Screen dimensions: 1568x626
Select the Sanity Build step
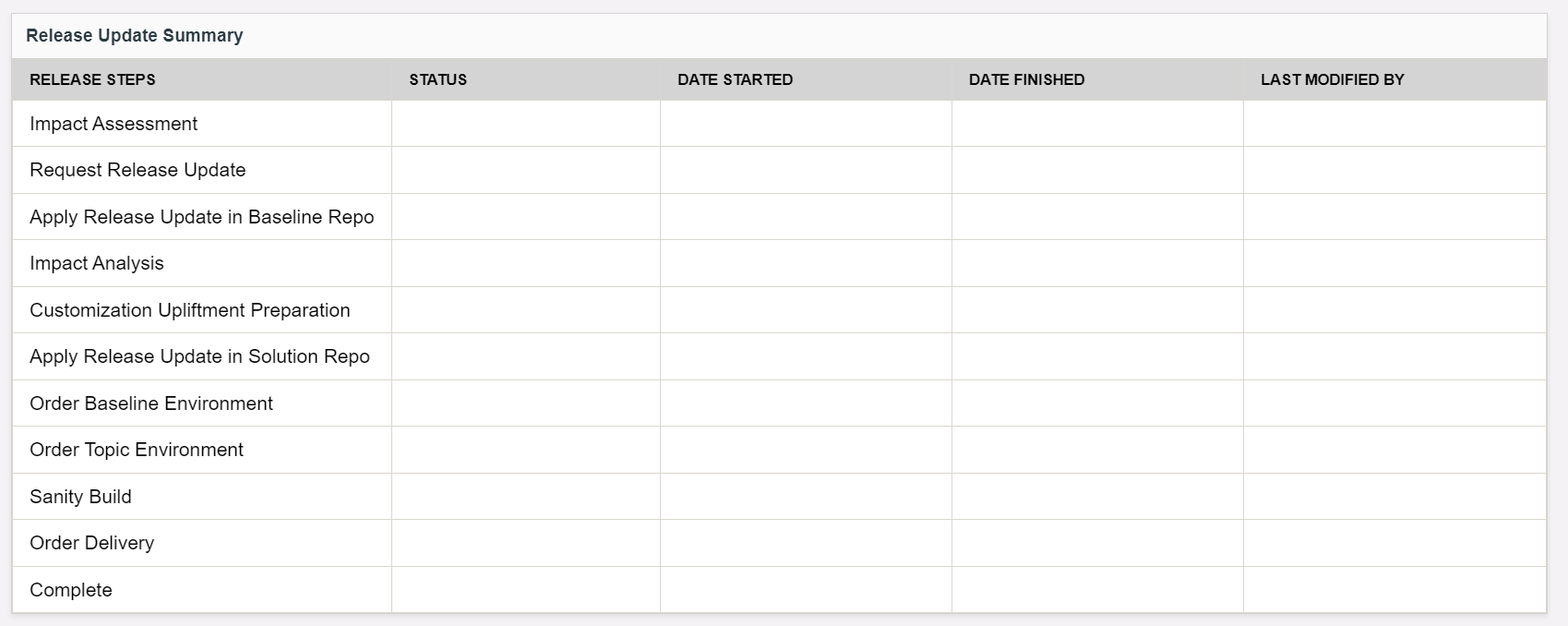point(80,497)
